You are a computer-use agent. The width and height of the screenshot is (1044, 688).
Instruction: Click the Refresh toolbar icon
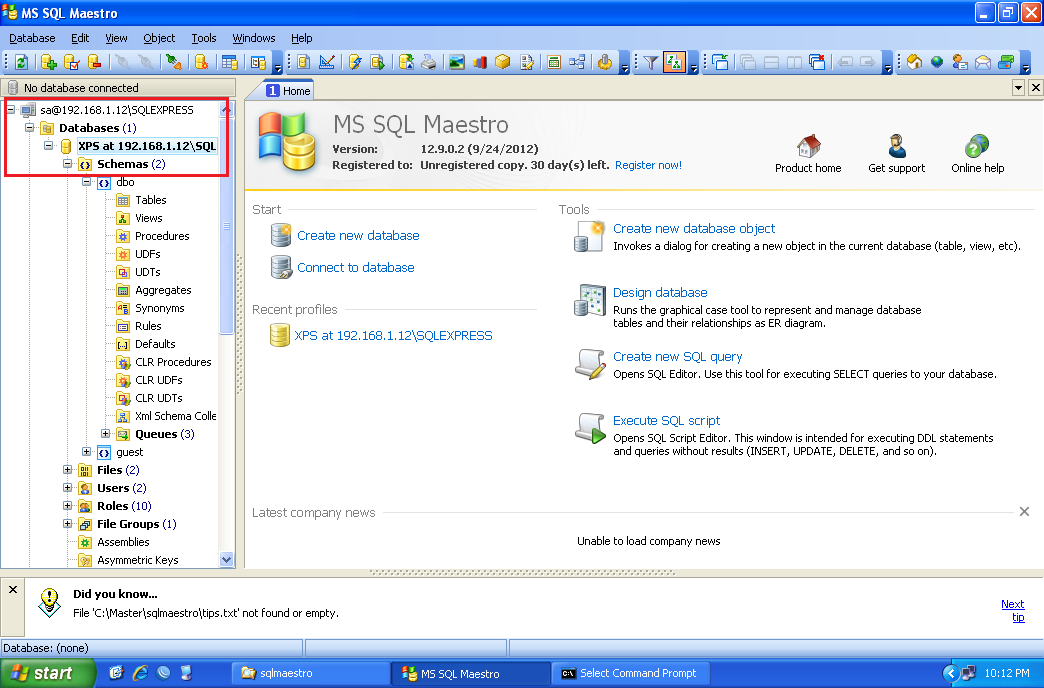(x=21, y=63)
